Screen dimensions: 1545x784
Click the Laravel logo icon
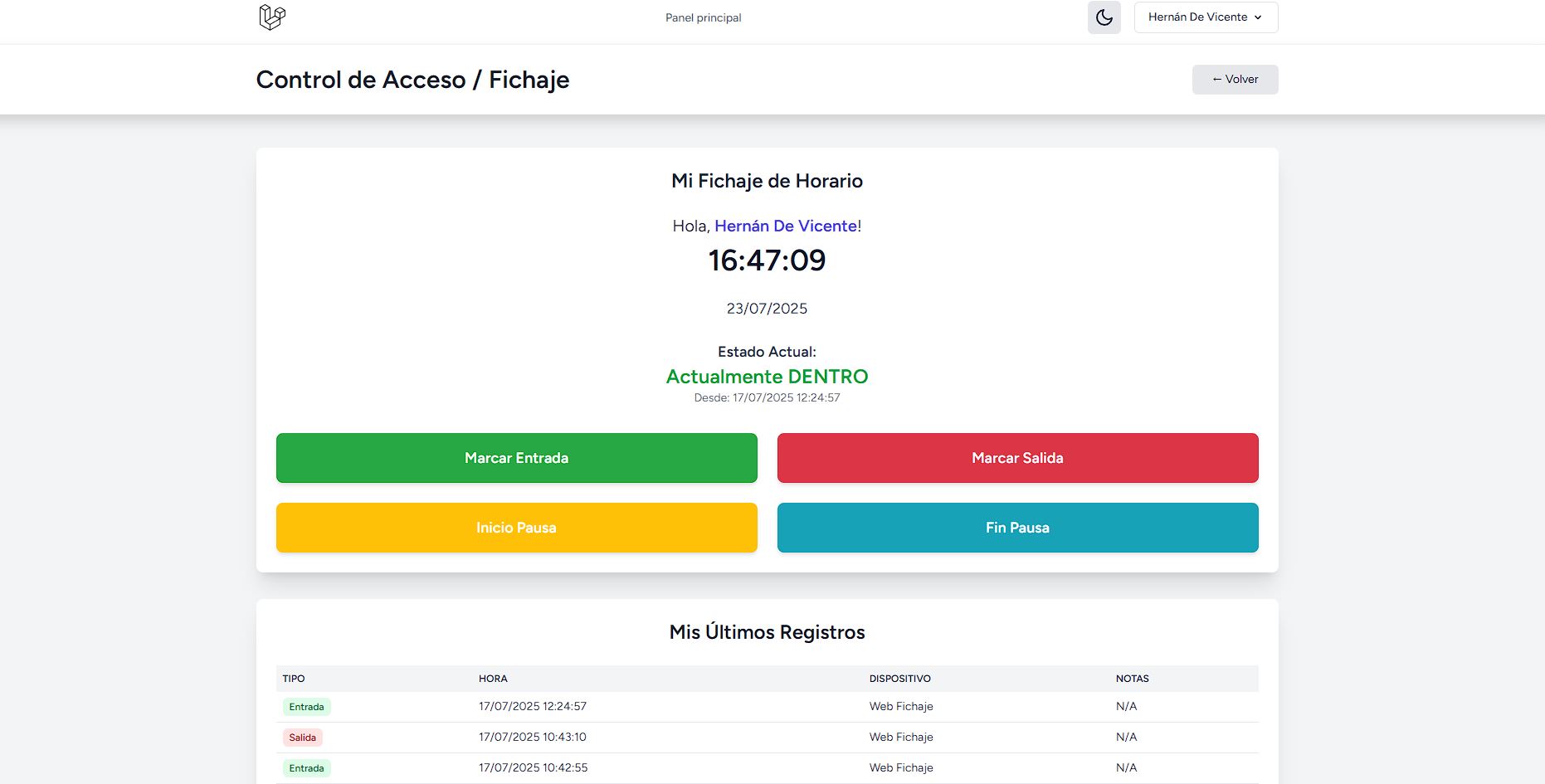click(271, 17)
